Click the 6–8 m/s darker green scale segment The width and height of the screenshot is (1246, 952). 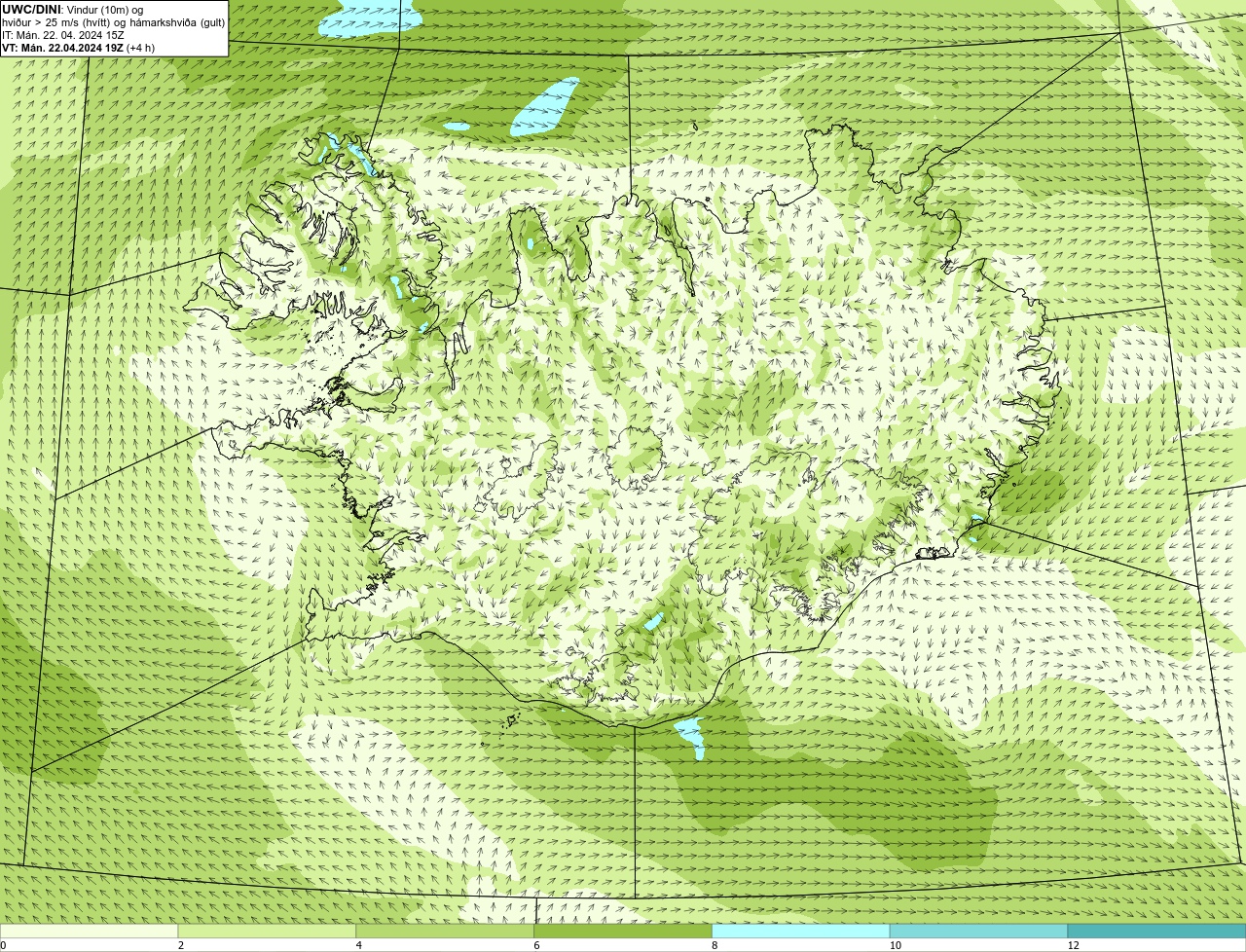(x=623, y=932)
